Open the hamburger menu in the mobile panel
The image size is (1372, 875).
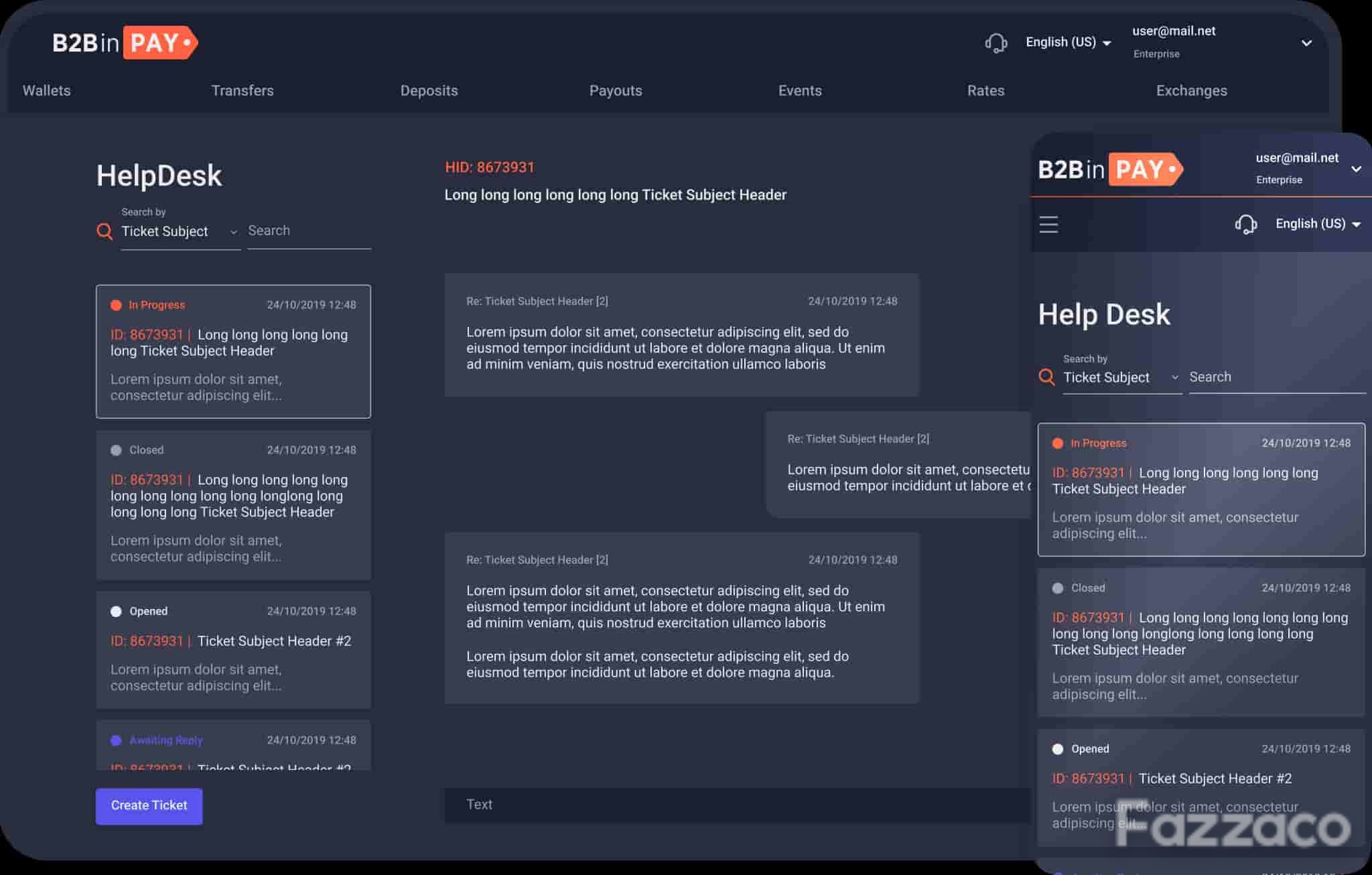click(1048, 224)
